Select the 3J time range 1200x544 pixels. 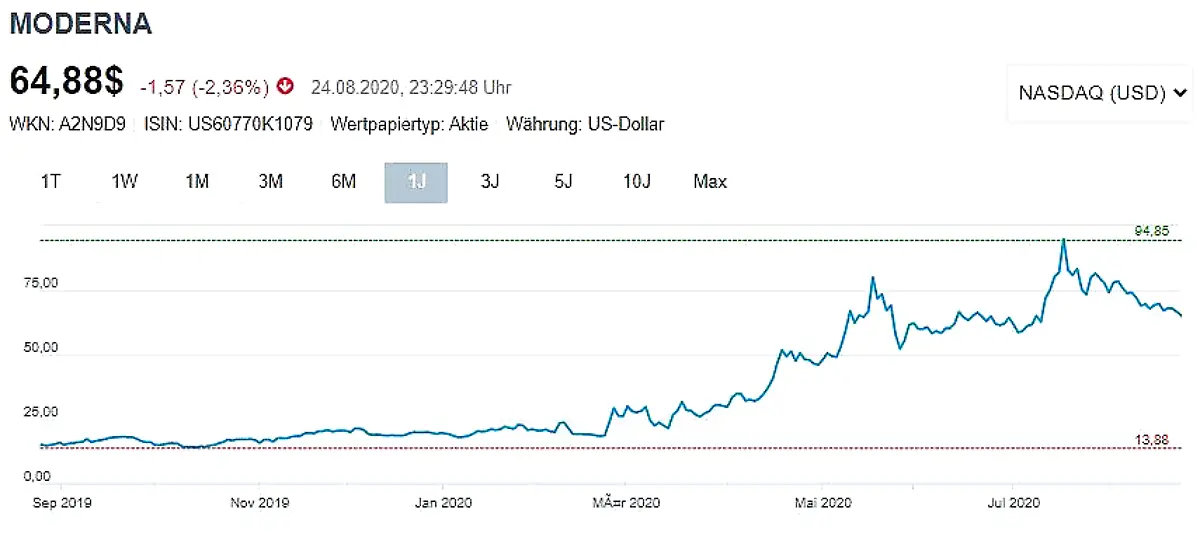pyautogui.click(x=489, y=182)
